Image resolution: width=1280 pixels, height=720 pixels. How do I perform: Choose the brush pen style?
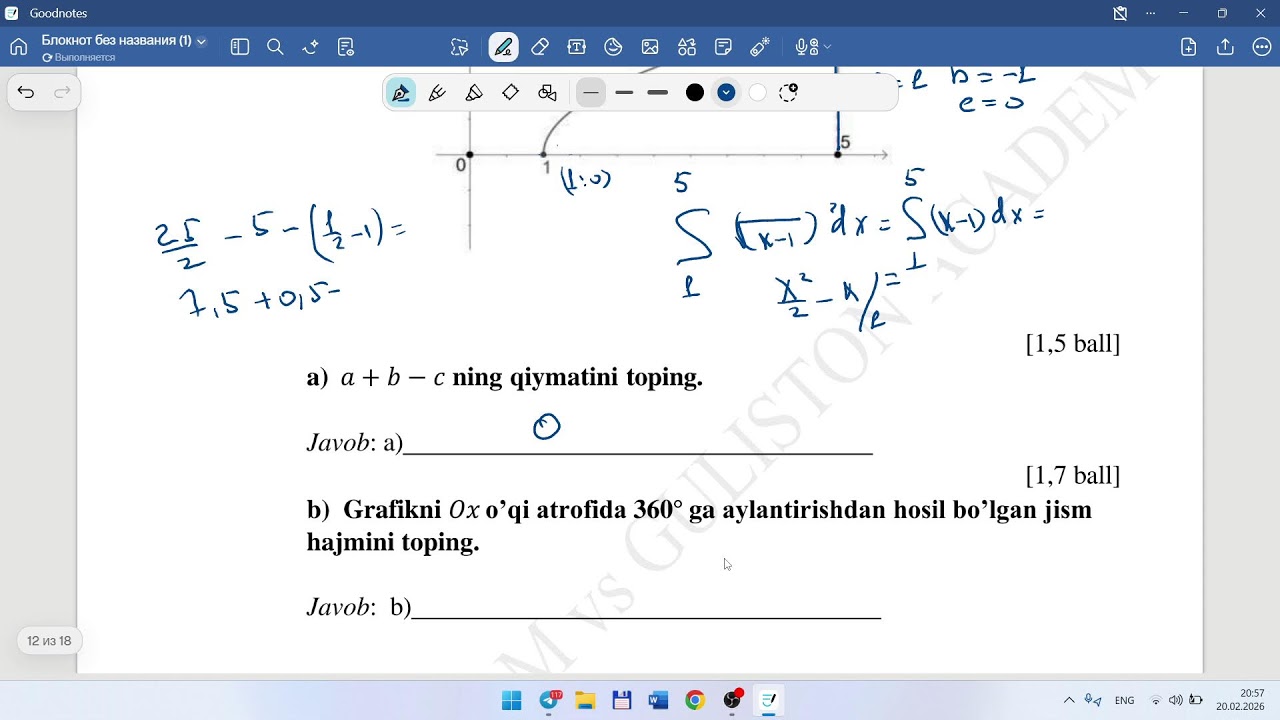(x=474, y=93)
